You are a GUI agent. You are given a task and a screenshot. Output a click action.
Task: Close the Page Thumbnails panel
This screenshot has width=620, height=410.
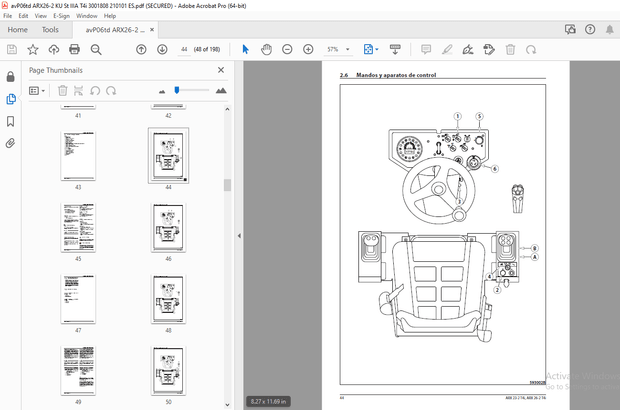click(x=221, y=70)
